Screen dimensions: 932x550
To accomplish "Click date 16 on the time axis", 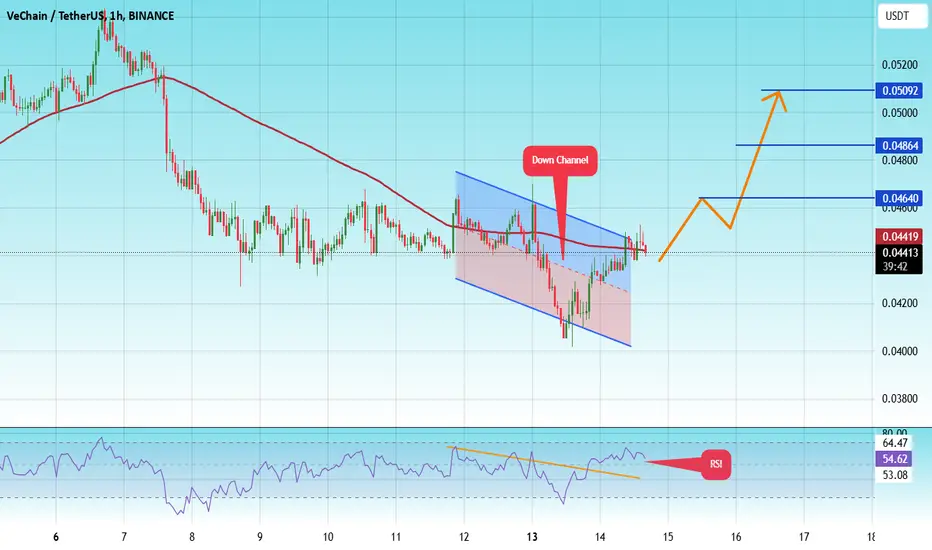I will [736, 537].
